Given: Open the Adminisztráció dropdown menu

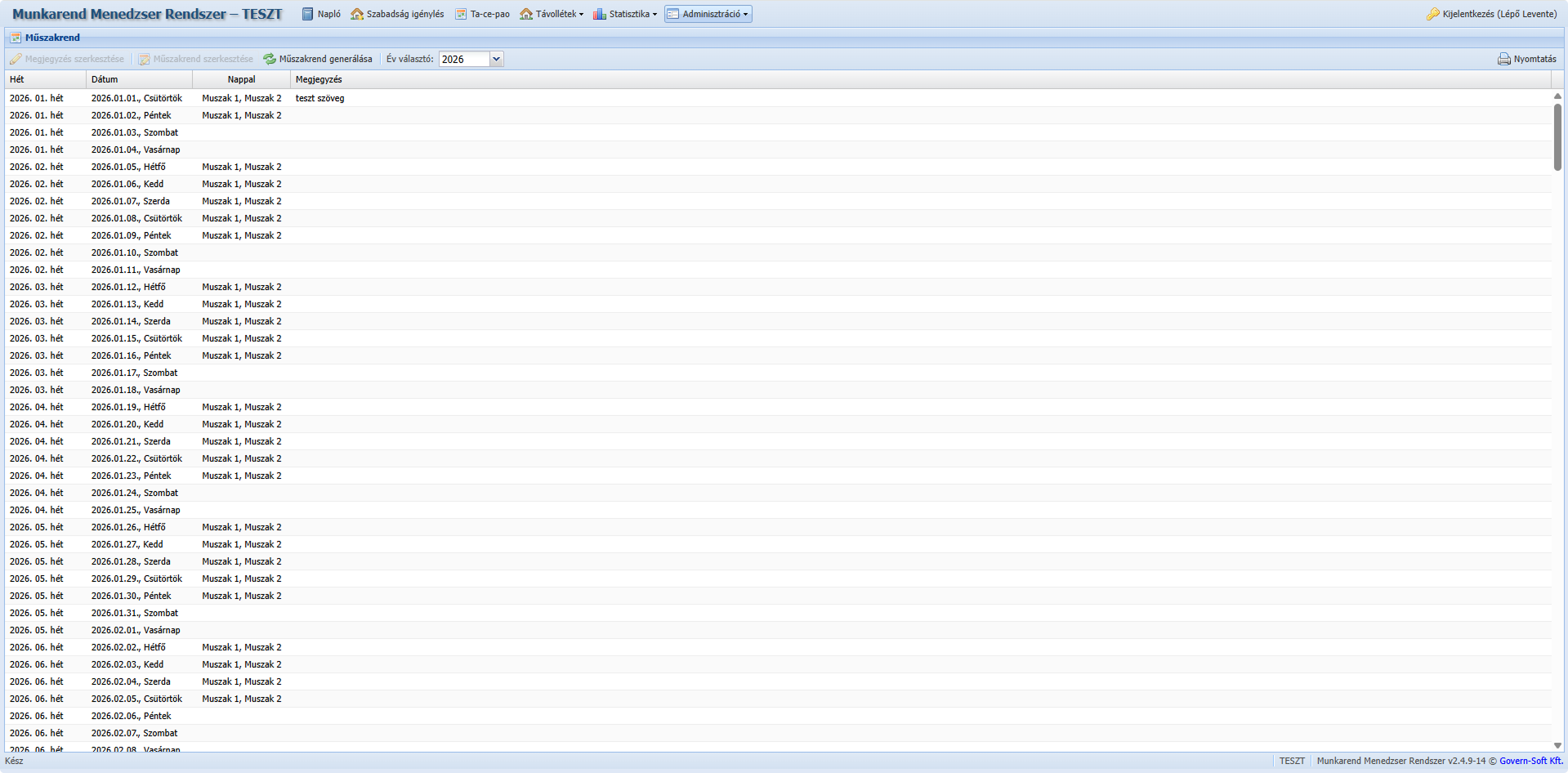Looking at the screenshot, I should click(708, 14).
